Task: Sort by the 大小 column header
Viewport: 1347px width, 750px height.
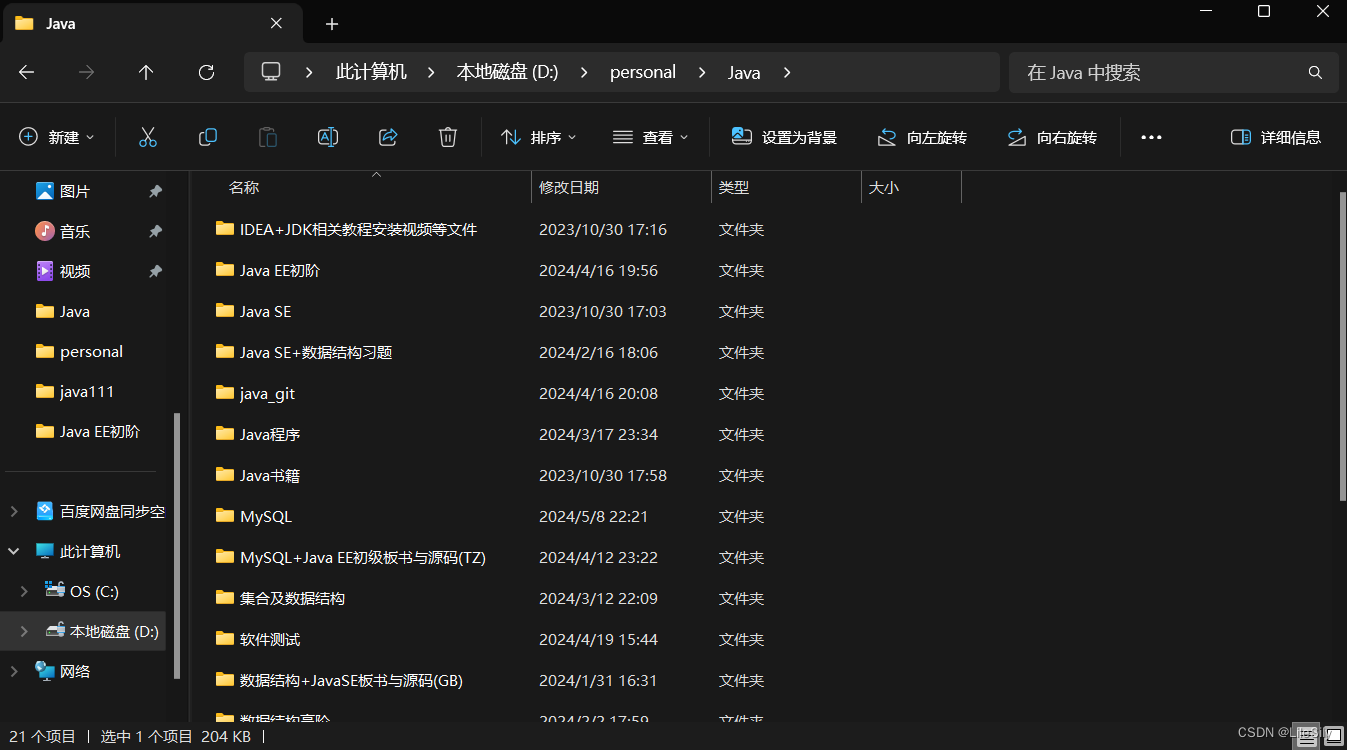Action: [x=911, y=187]
